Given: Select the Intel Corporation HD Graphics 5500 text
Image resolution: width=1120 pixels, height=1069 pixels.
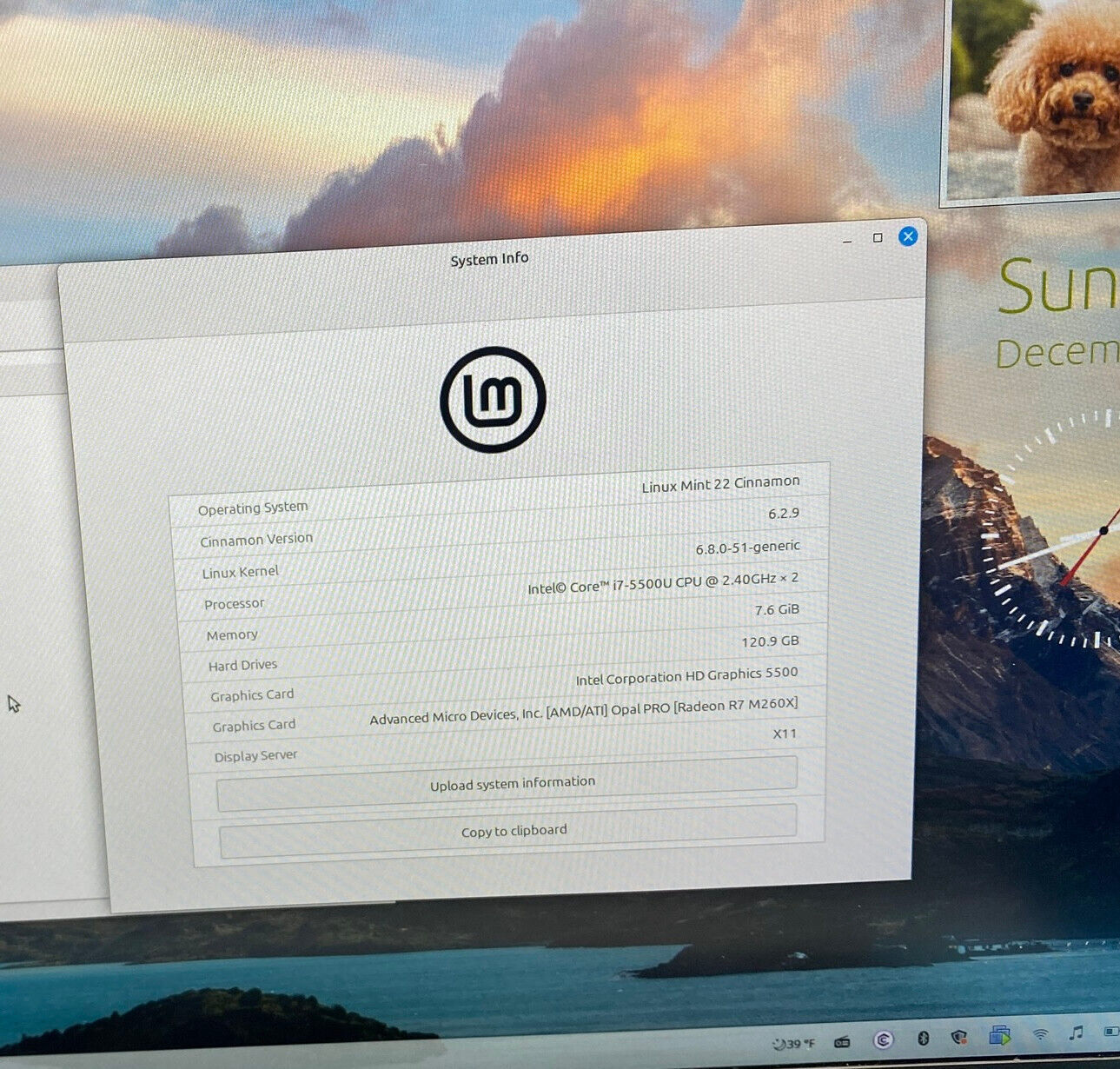Looking at the screenshot, I should (686, 675).
